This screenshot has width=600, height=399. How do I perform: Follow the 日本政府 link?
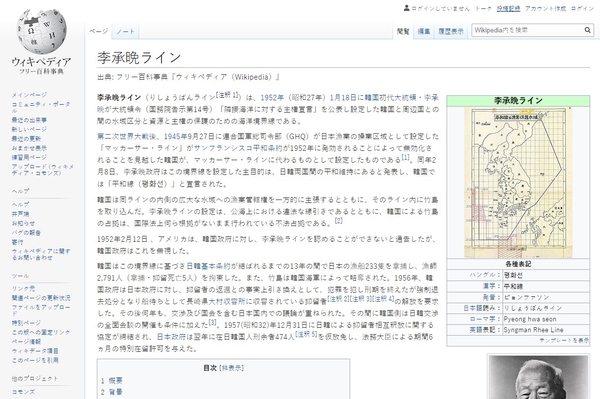pos(171,337)
